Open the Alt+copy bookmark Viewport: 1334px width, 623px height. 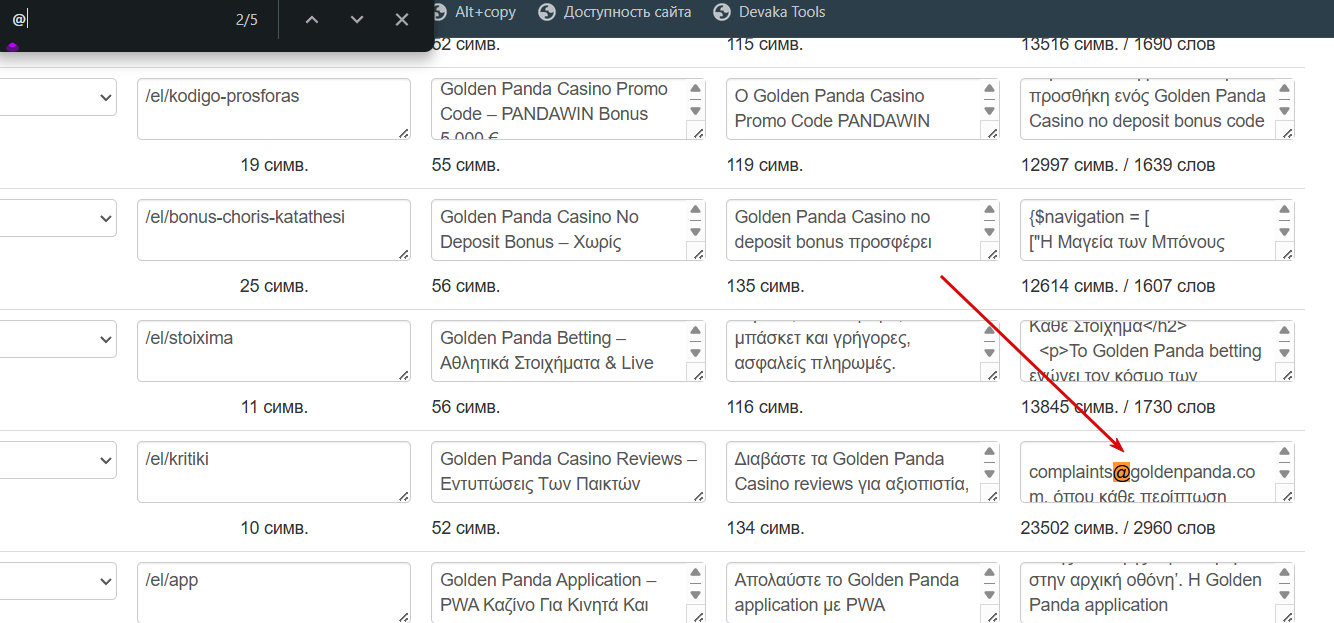pyautogui.click(x=473, y=12)
